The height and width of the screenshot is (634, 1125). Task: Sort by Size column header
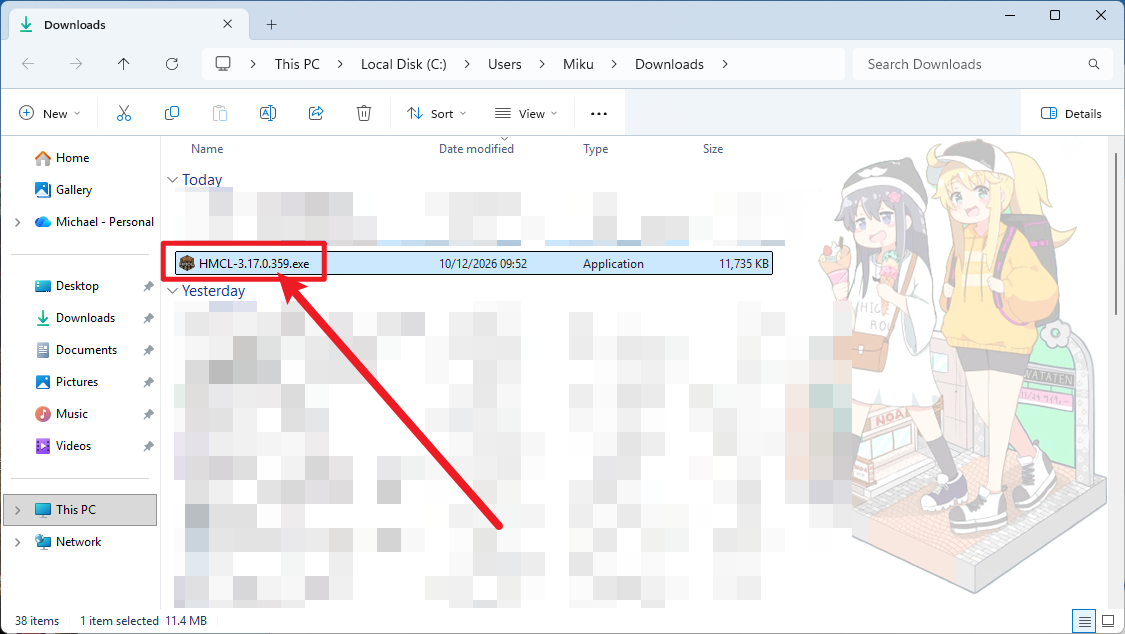(712, 149)
